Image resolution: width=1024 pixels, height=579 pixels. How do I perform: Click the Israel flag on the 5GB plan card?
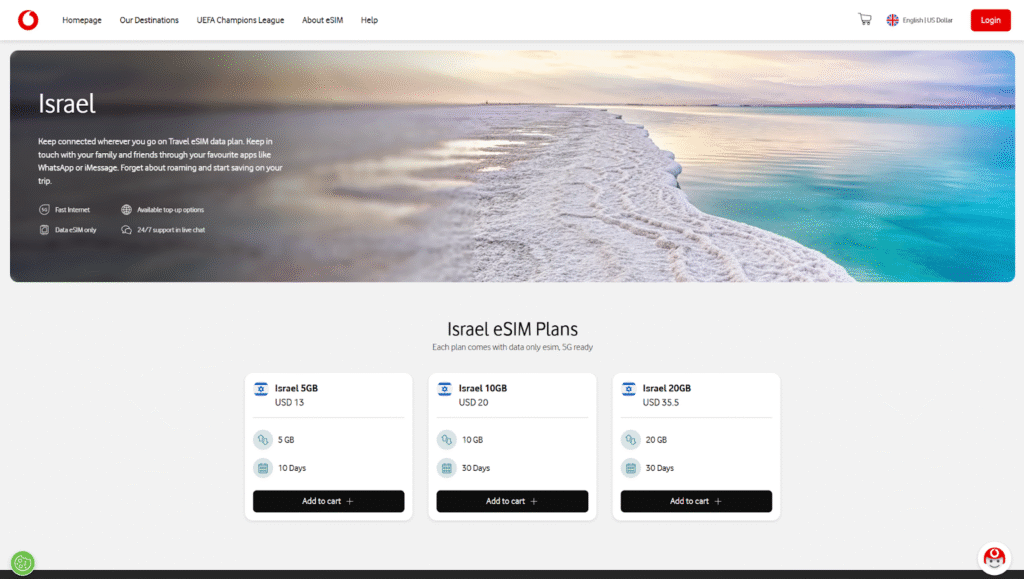(x=261, y=388)
